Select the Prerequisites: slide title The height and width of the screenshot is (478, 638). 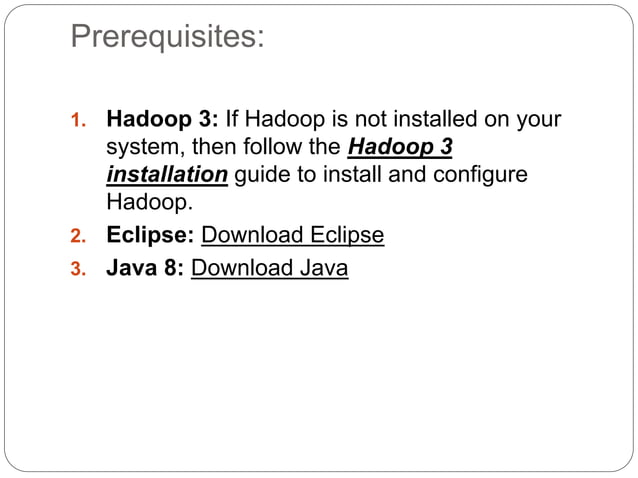[x=167, y=37]
